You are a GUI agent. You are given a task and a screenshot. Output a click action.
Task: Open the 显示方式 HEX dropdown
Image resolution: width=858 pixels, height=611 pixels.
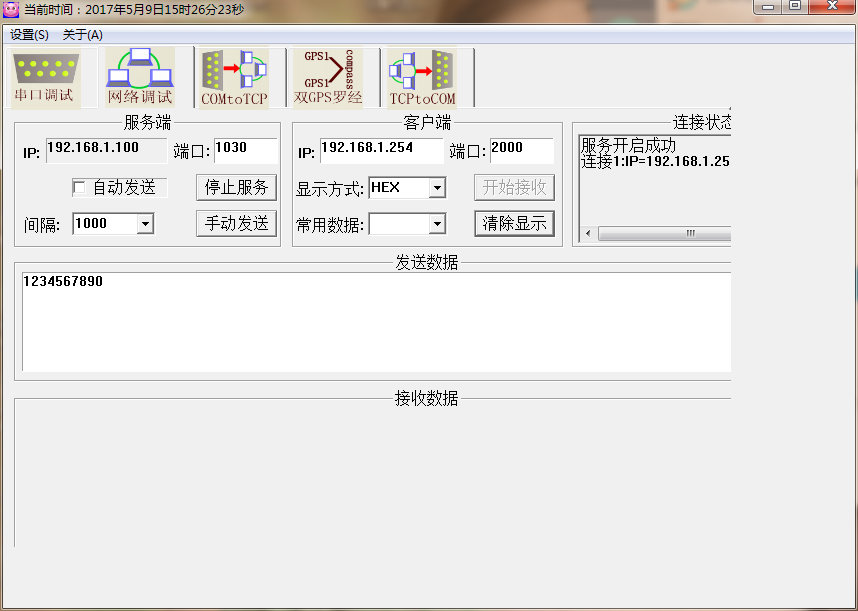click(x=437, y=188)
